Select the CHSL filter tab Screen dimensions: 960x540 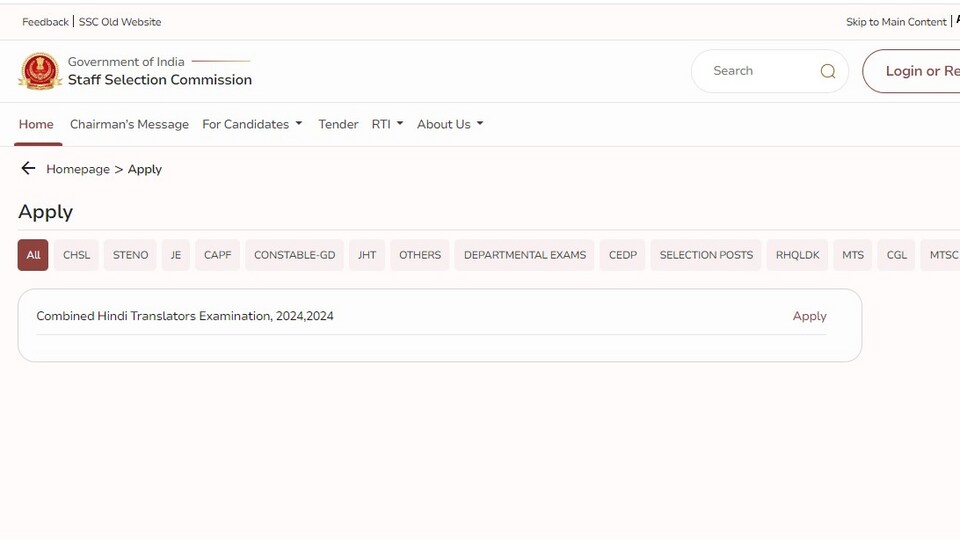click(x=77, y=255)
